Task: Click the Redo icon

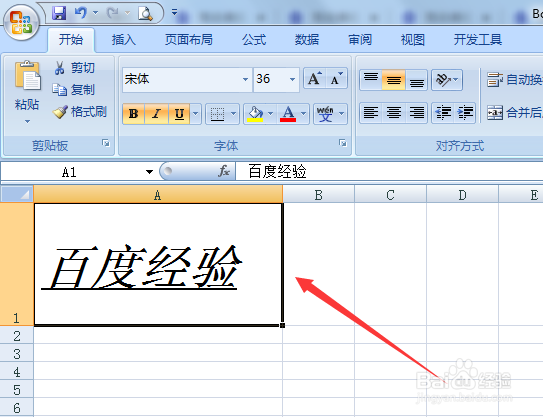Action: [x=113, y=13]
